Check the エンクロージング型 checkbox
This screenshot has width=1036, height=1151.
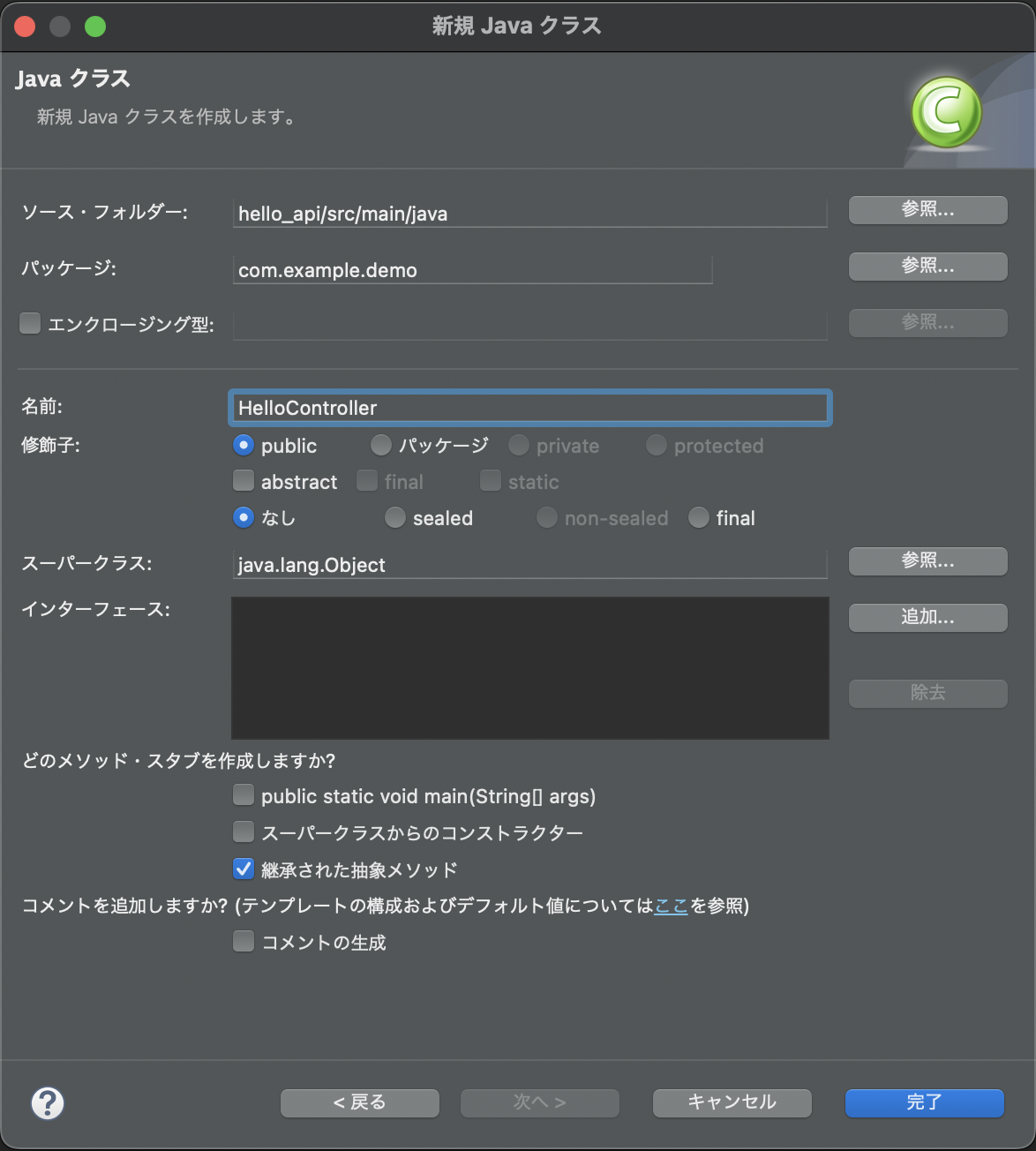pyautogui.click(x=29, y=323)
